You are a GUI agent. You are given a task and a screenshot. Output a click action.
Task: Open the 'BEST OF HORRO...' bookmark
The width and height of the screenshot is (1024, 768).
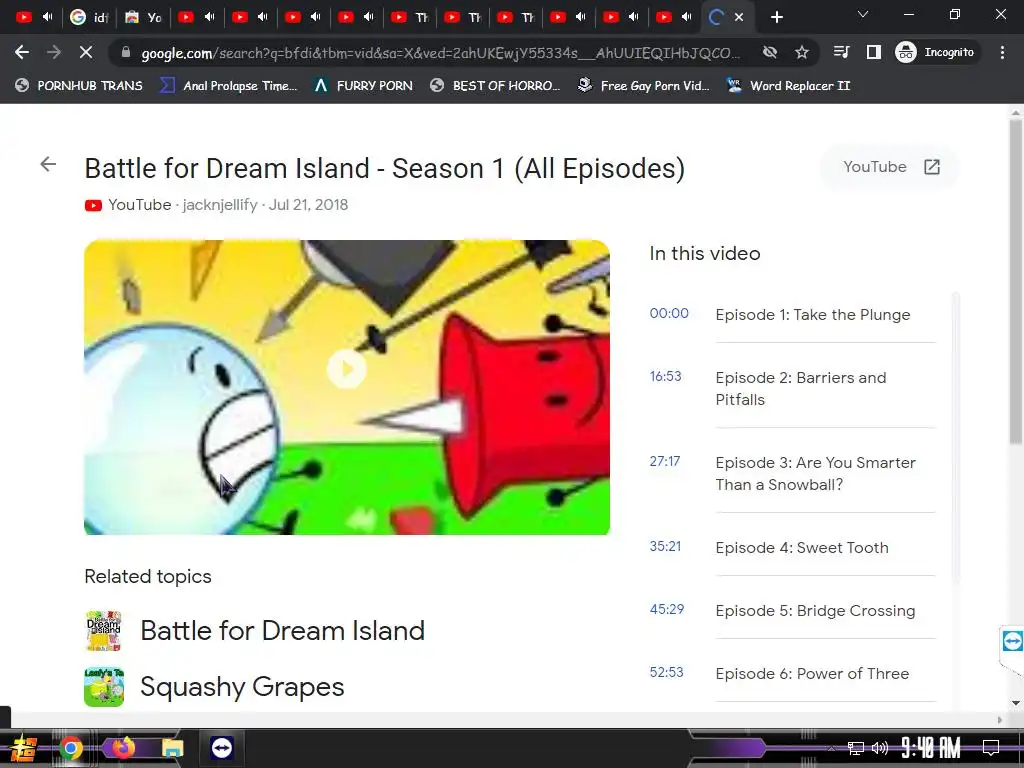pyautogui.click(x=494, y=86)
